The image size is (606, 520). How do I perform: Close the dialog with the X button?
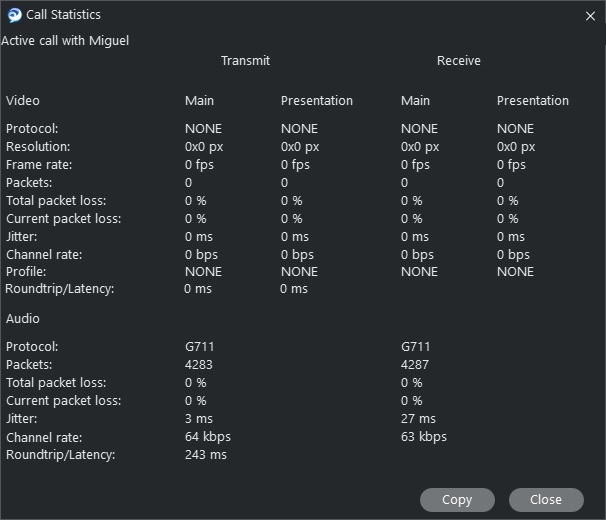click(x=590, y=16)
